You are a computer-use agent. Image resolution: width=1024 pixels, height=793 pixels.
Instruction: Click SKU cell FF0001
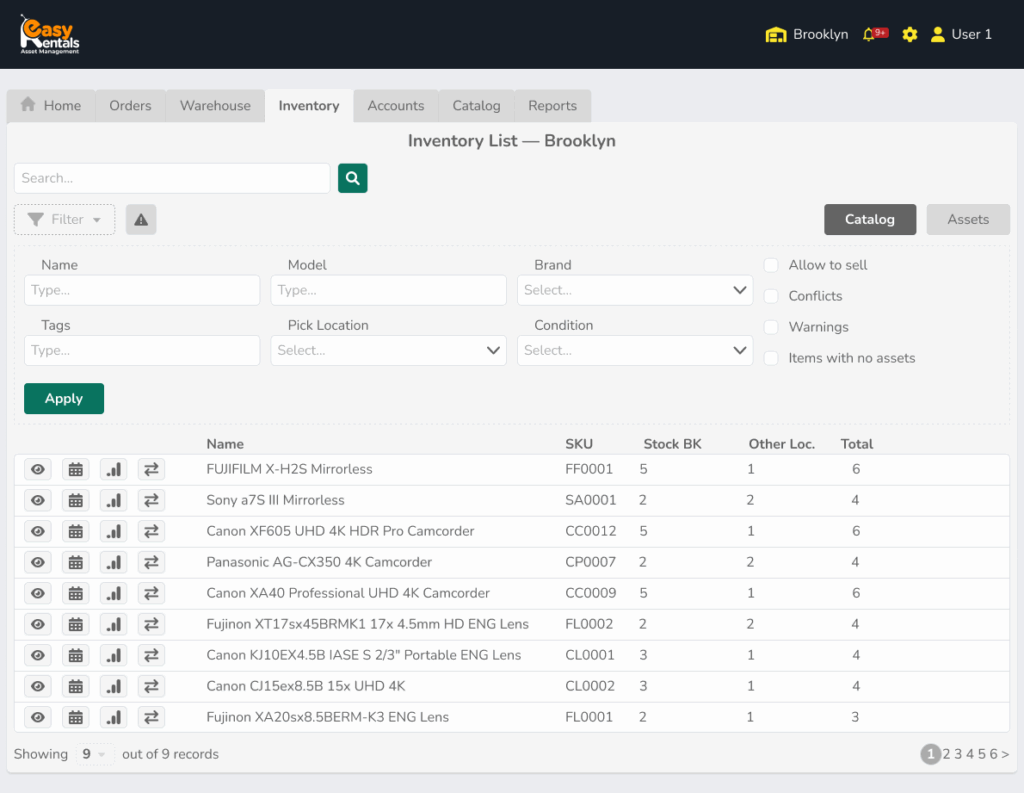589,469
